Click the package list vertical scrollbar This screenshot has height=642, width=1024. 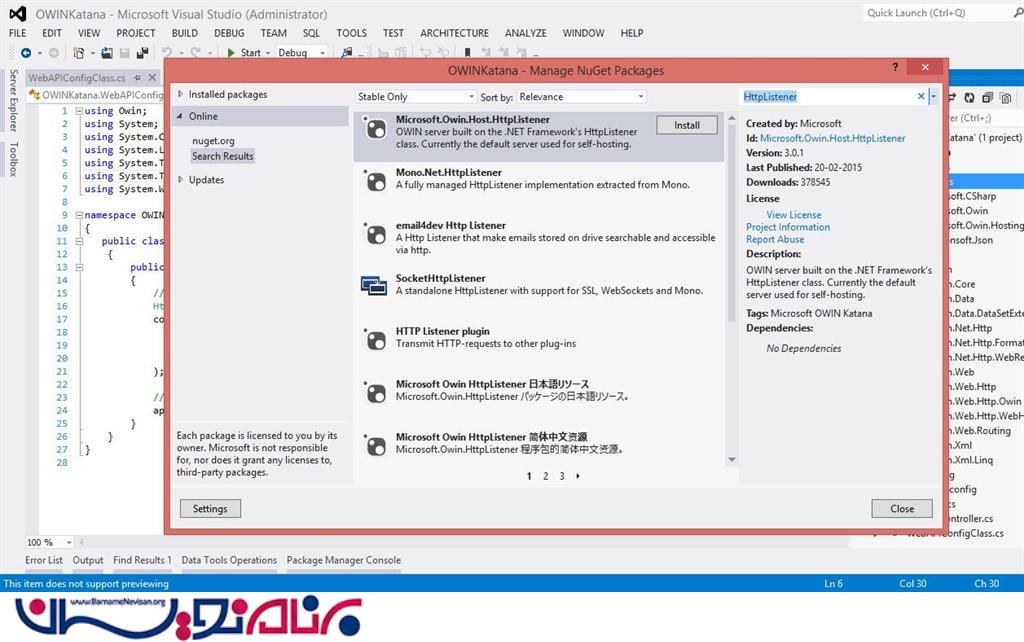pos(732,300)
